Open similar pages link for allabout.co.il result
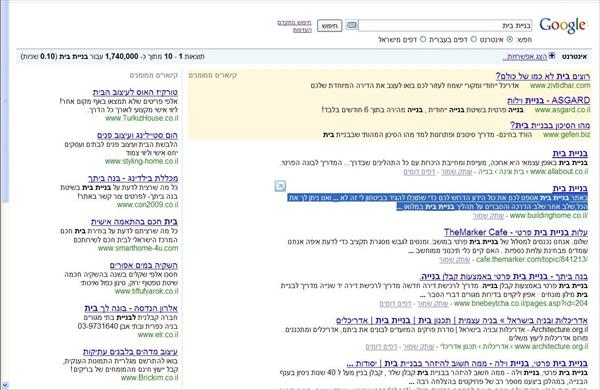The height and width of the screenshot is (390, 600). point(419,172)
